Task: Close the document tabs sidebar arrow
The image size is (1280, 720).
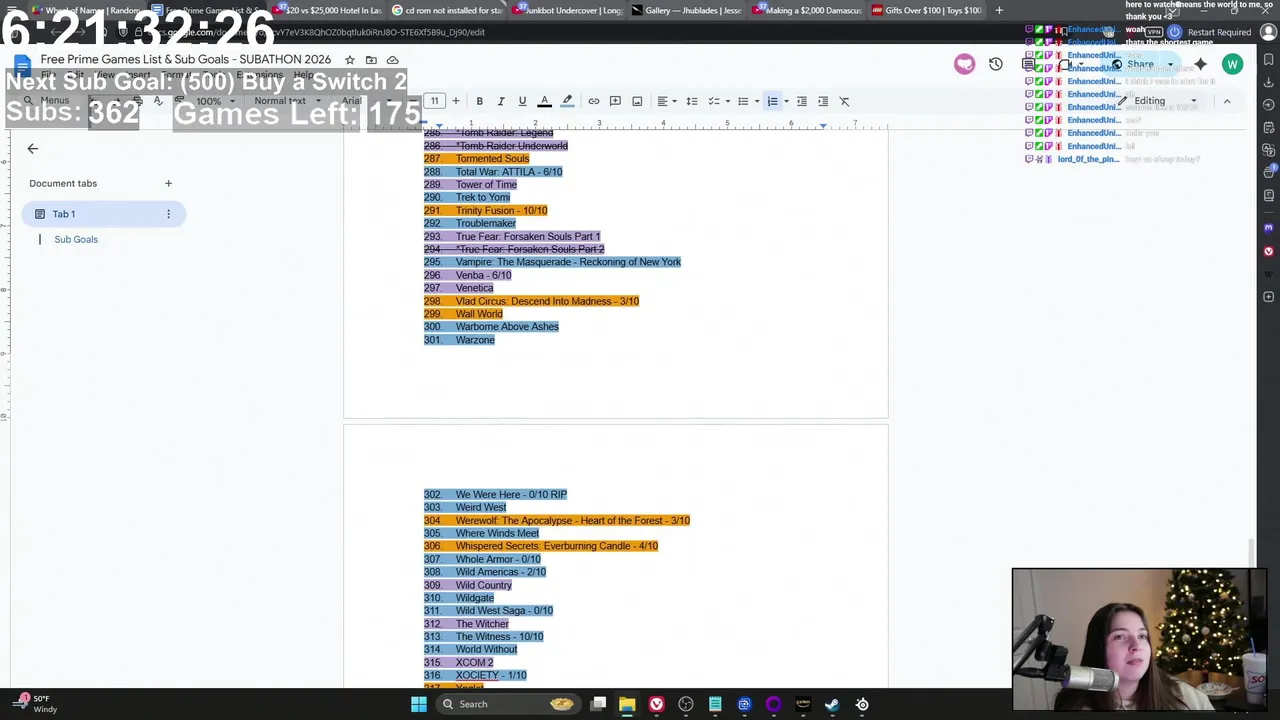Action: [32, 149]
